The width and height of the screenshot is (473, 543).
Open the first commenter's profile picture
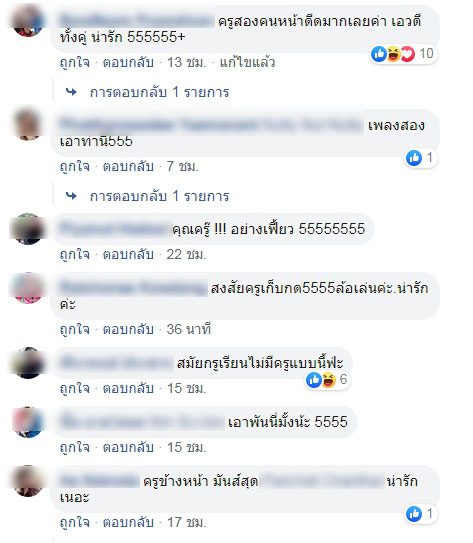point(28,21)
